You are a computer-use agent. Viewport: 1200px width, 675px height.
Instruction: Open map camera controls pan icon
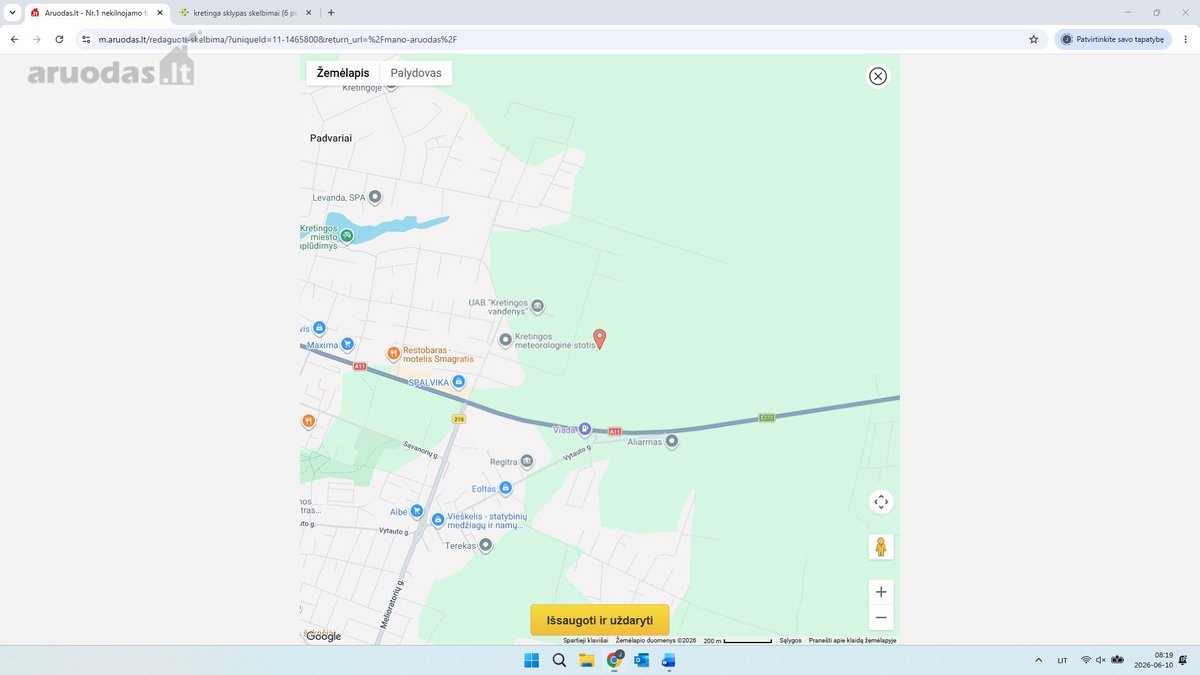(x=881, y=502)
